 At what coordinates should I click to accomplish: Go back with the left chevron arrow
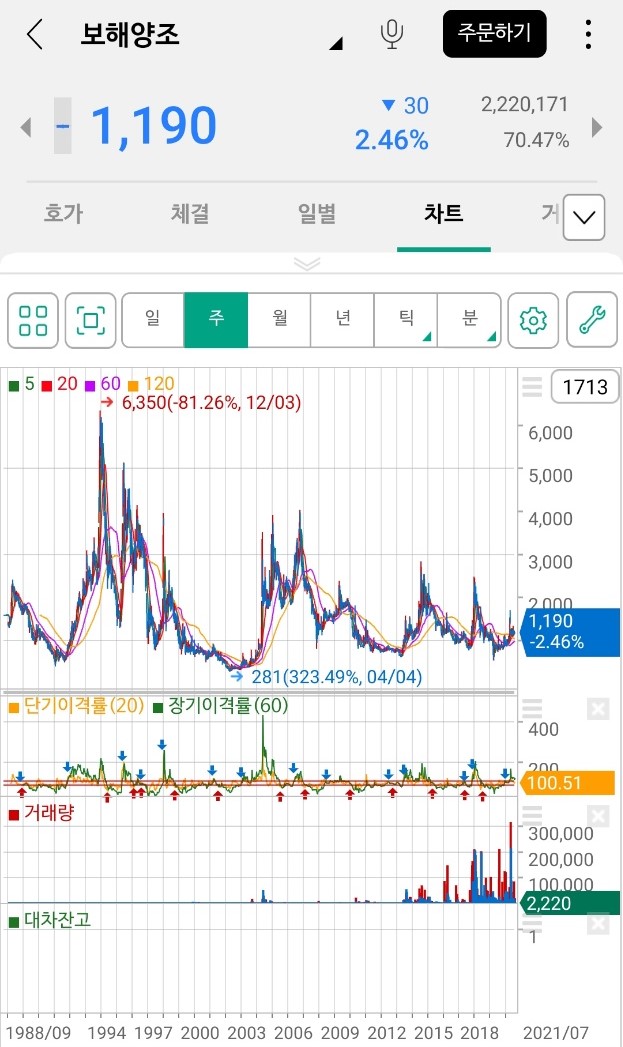pyautogui.click(x=35, y=34)
